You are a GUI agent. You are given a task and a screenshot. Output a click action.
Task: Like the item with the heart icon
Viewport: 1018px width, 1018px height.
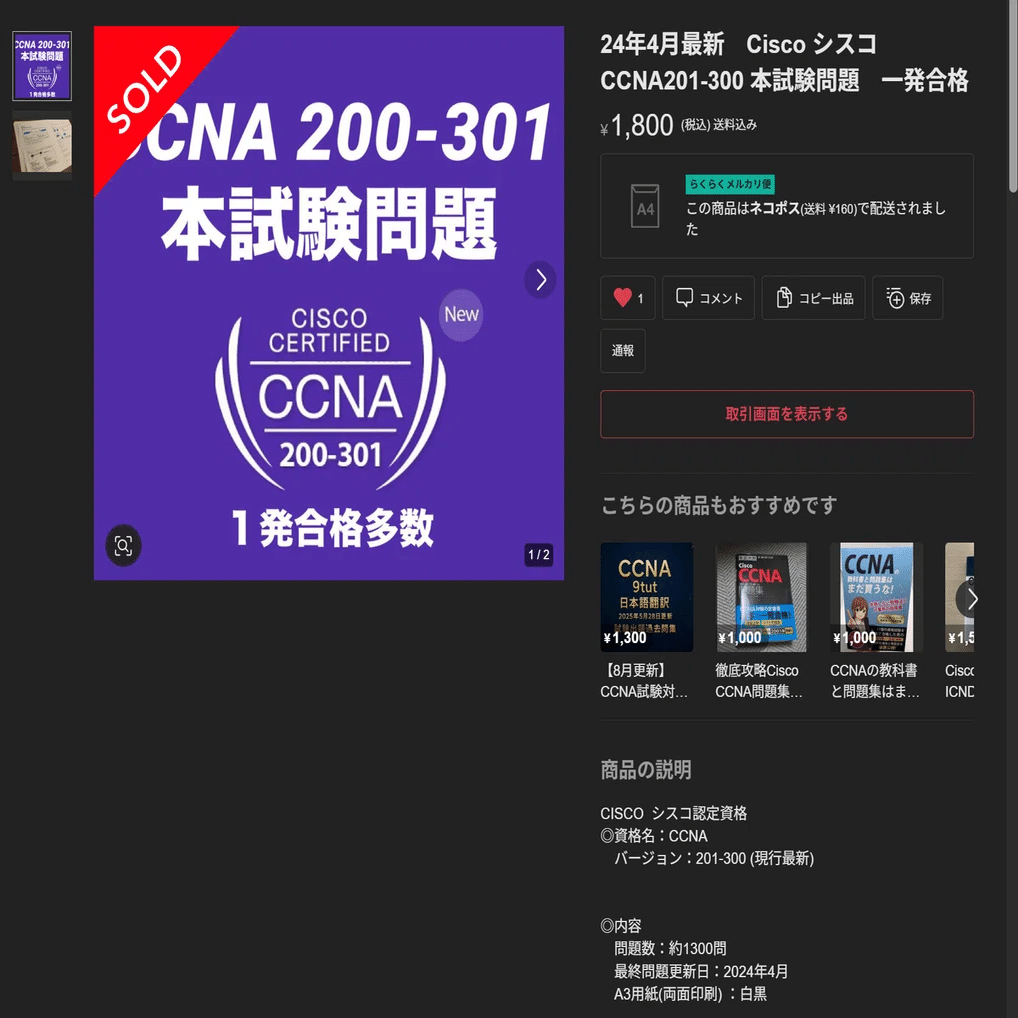click(627, 298)
